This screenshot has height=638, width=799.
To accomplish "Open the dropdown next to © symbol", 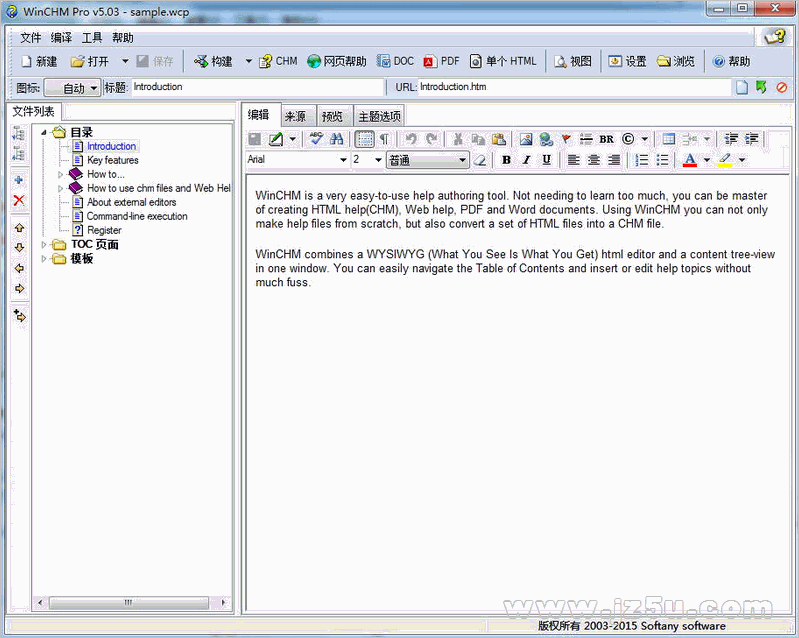I will tap(645, 139).
